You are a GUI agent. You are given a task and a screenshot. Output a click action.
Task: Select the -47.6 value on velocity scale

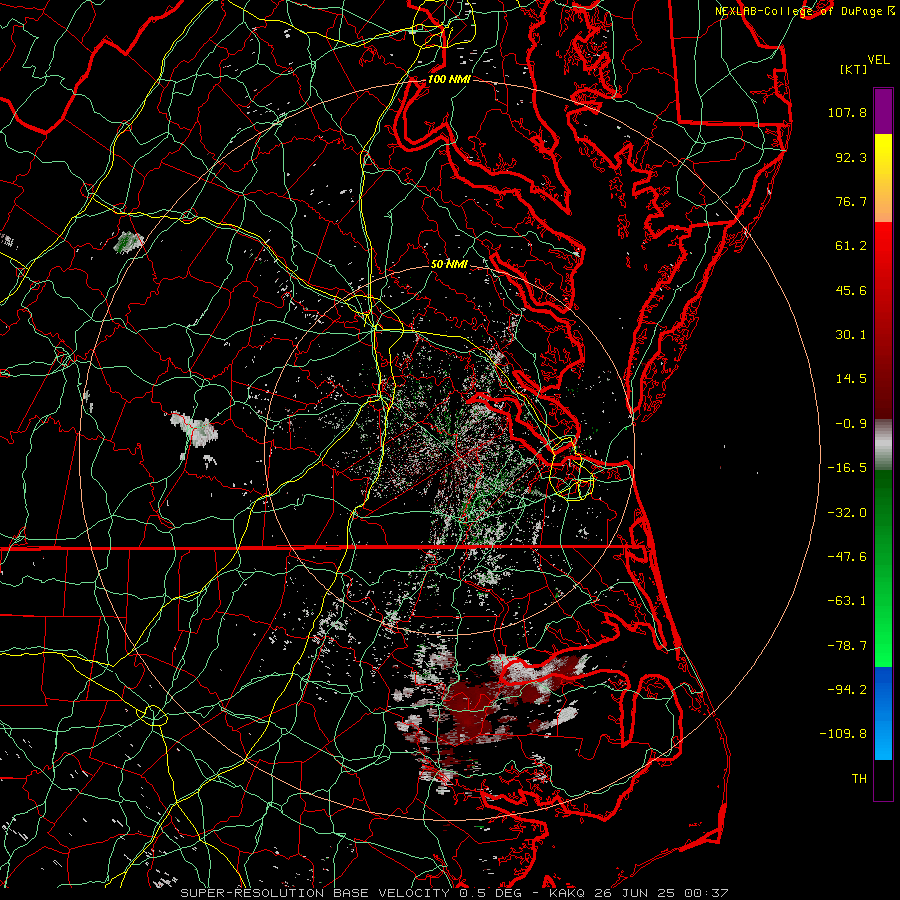(847, 557)
